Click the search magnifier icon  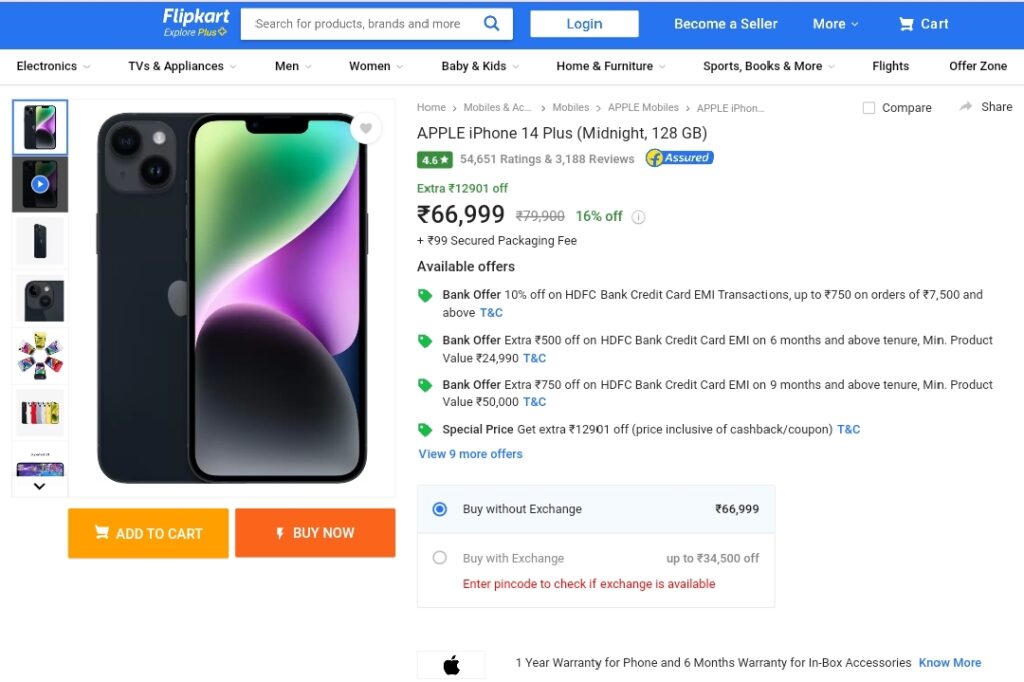tap(491, 24)
